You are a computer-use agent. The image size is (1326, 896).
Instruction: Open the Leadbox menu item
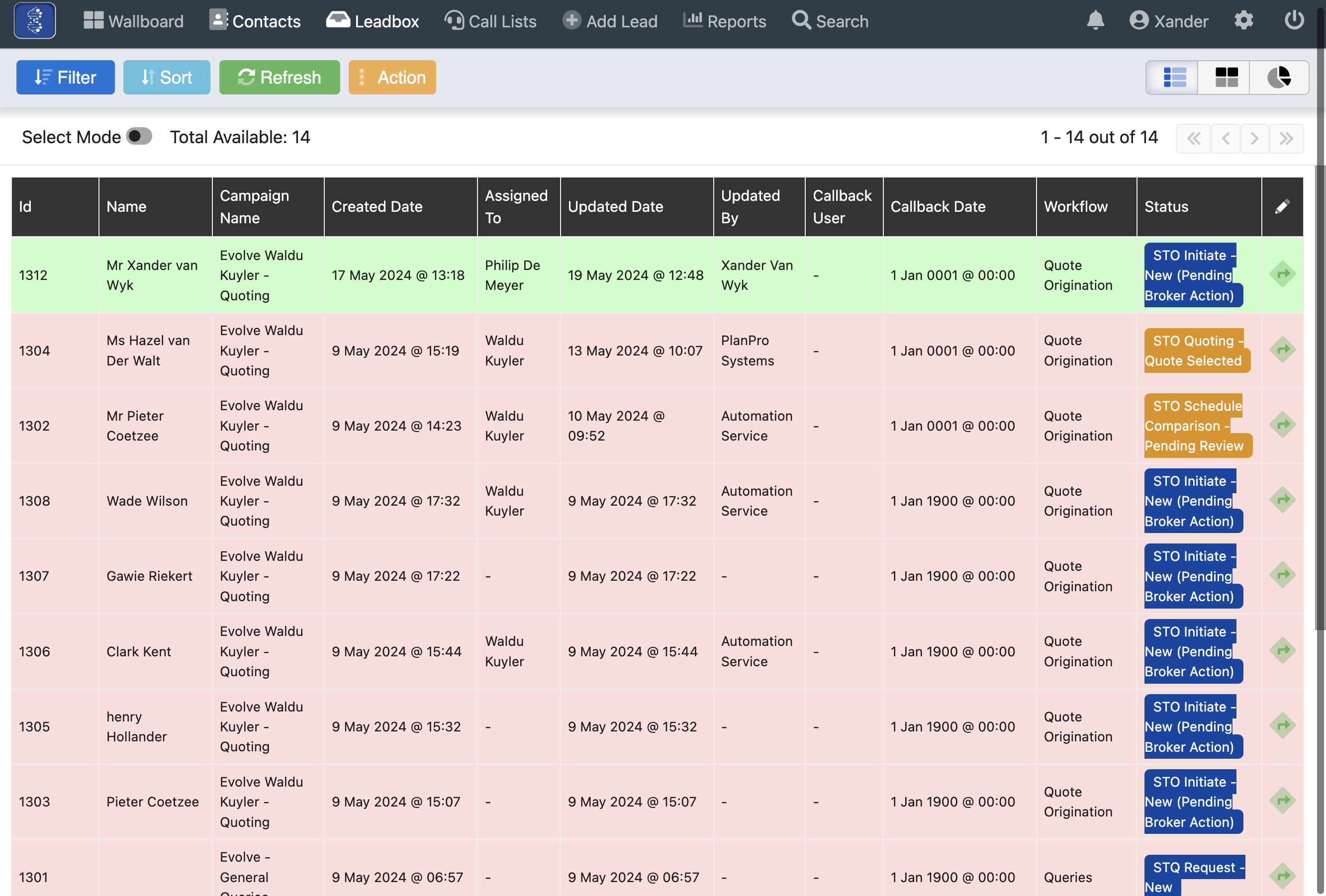click(x=373, y=21)
